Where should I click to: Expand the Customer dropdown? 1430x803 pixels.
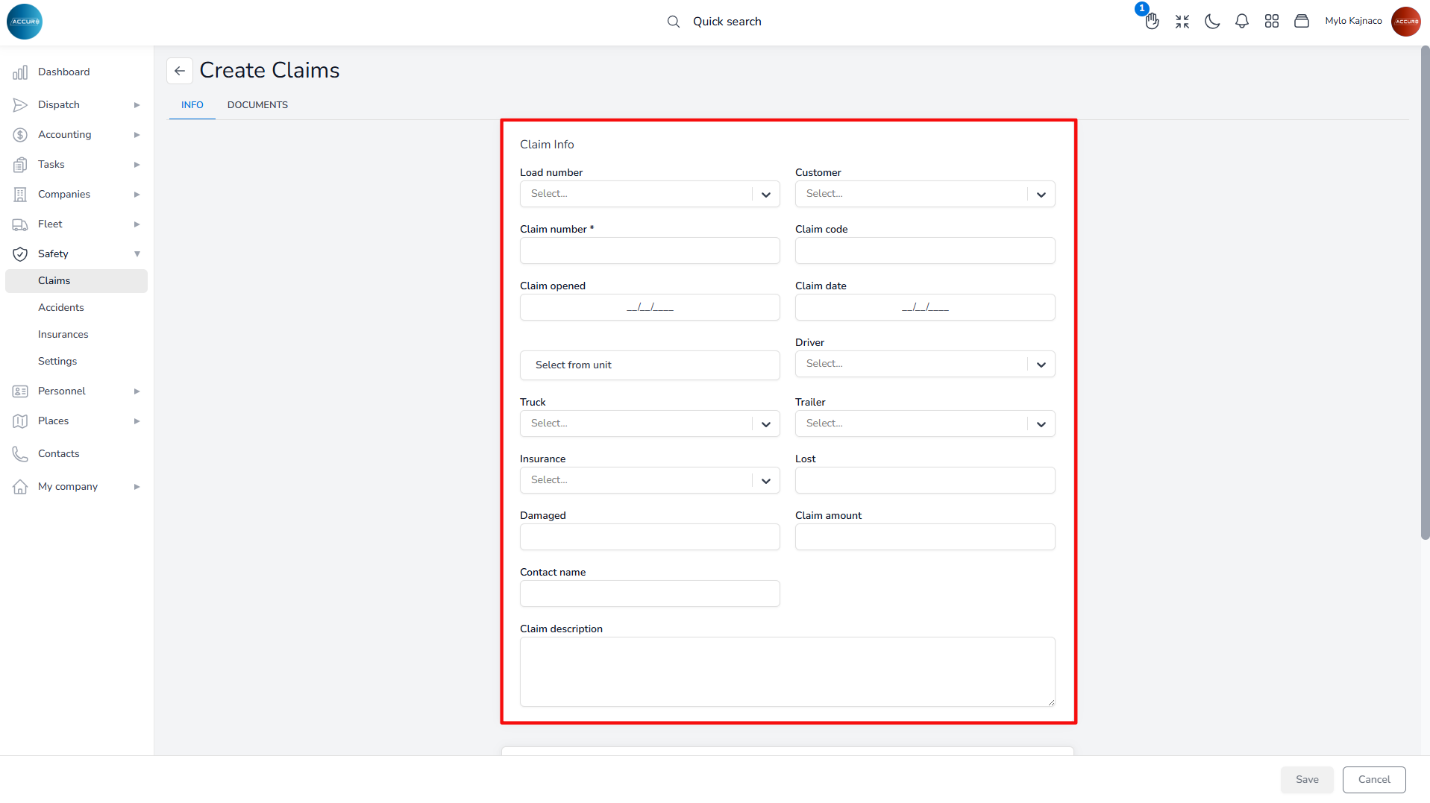point(924,194)
